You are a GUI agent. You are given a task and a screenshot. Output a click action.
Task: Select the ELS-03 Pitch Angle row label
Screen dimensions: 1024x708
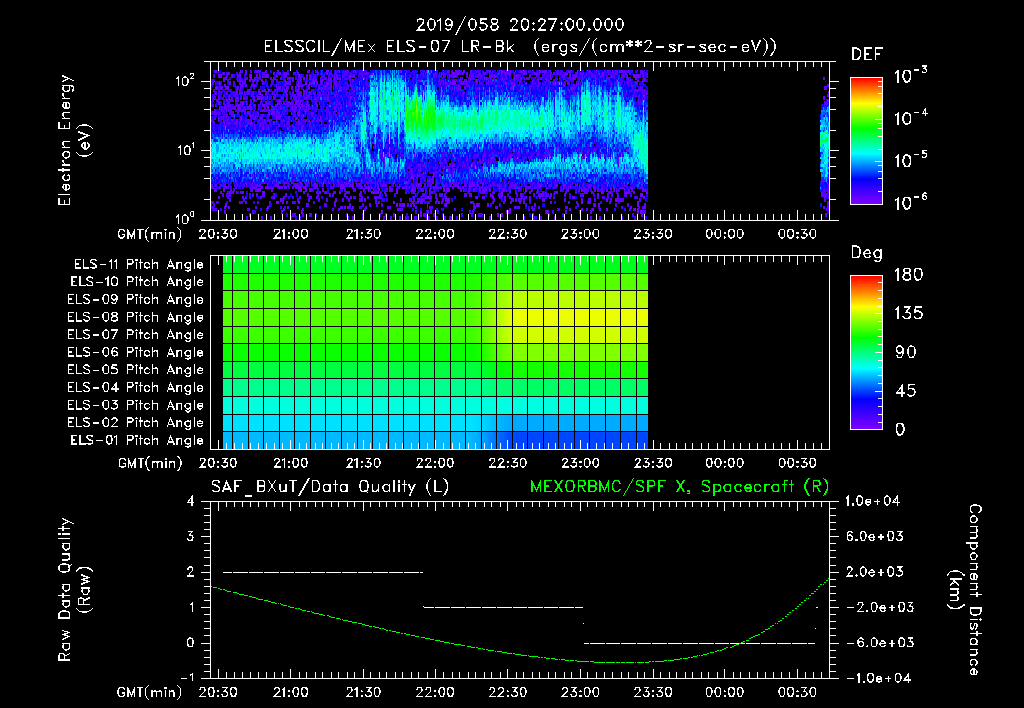point(136,406)
